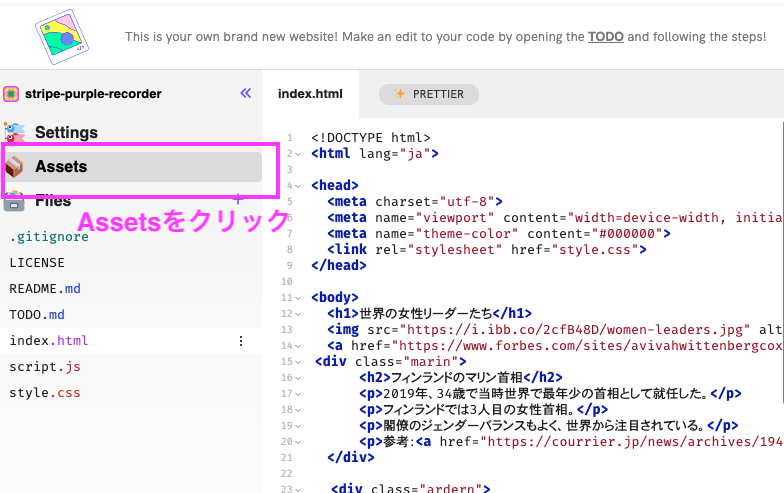Fold the marin div on line 15
This screenshot has width=784, height=493.
298,361
